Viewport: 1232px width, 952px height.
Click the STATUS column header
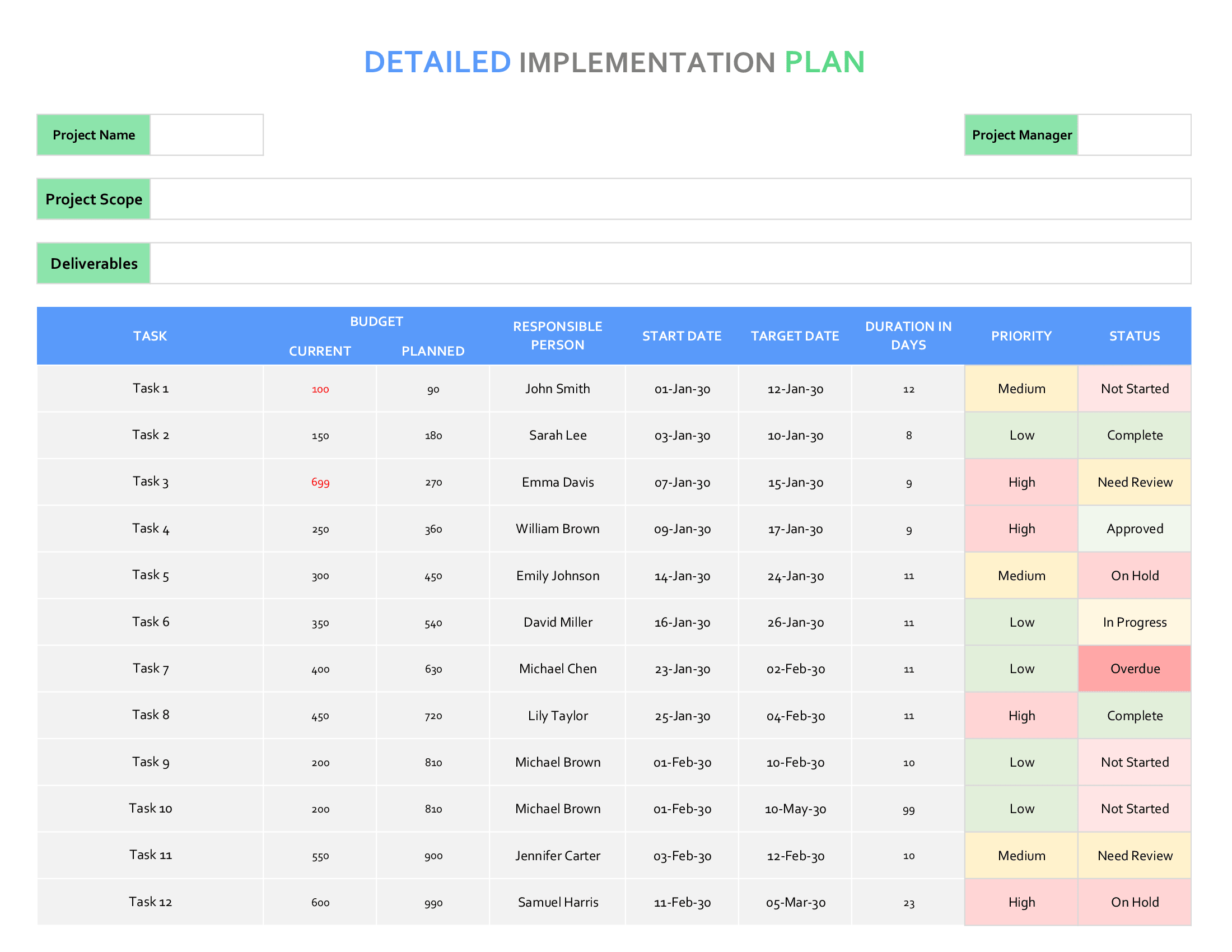1135,335
